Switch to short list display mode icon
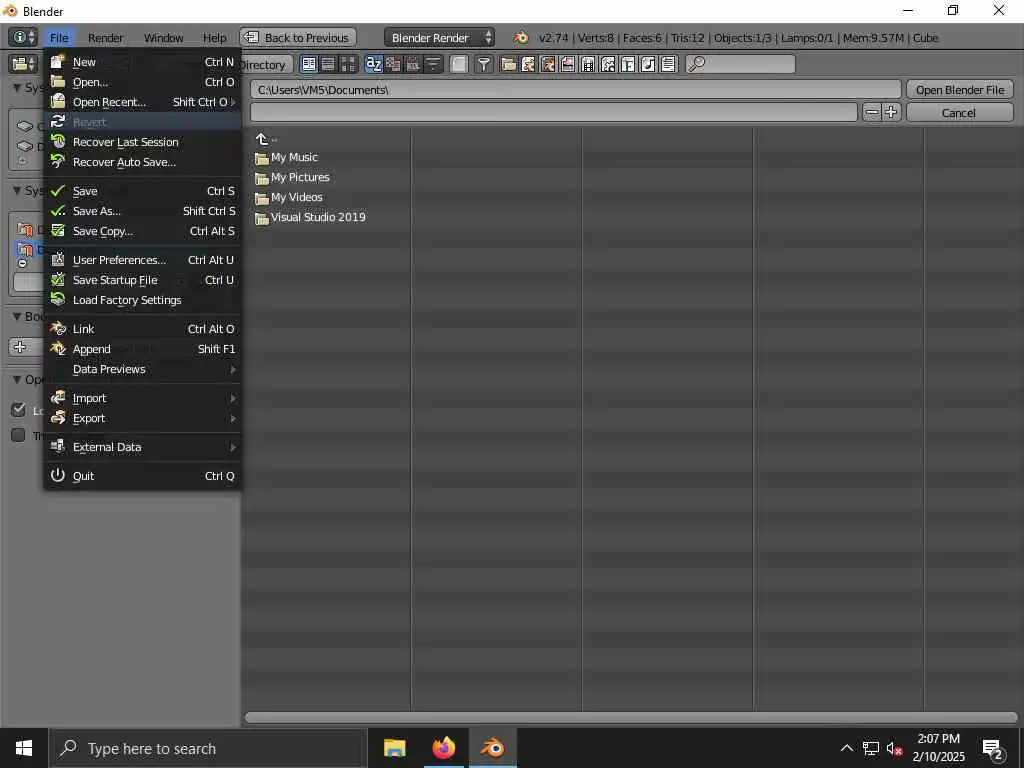 click(308, 64)
